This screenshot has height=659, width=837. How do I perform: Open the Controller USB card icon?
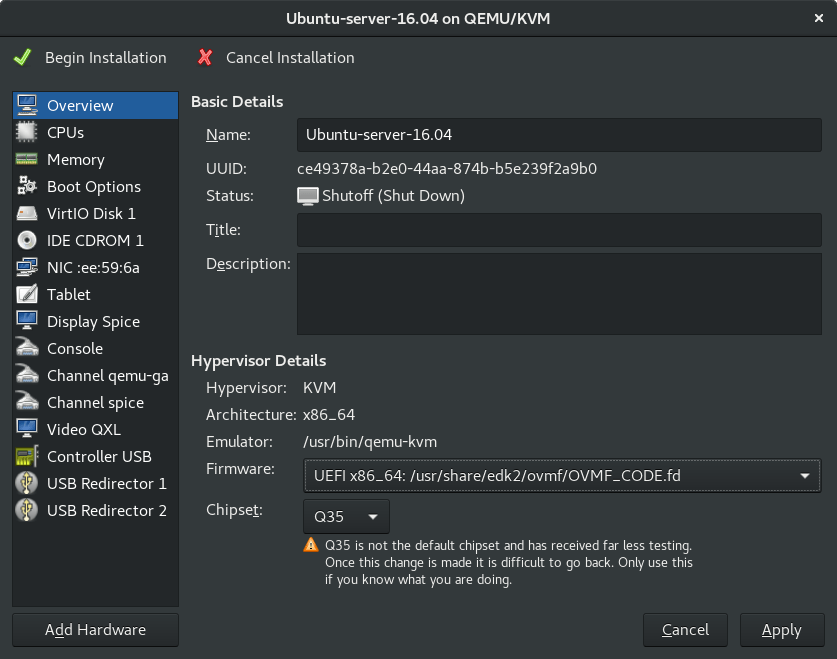click(28, 456)
